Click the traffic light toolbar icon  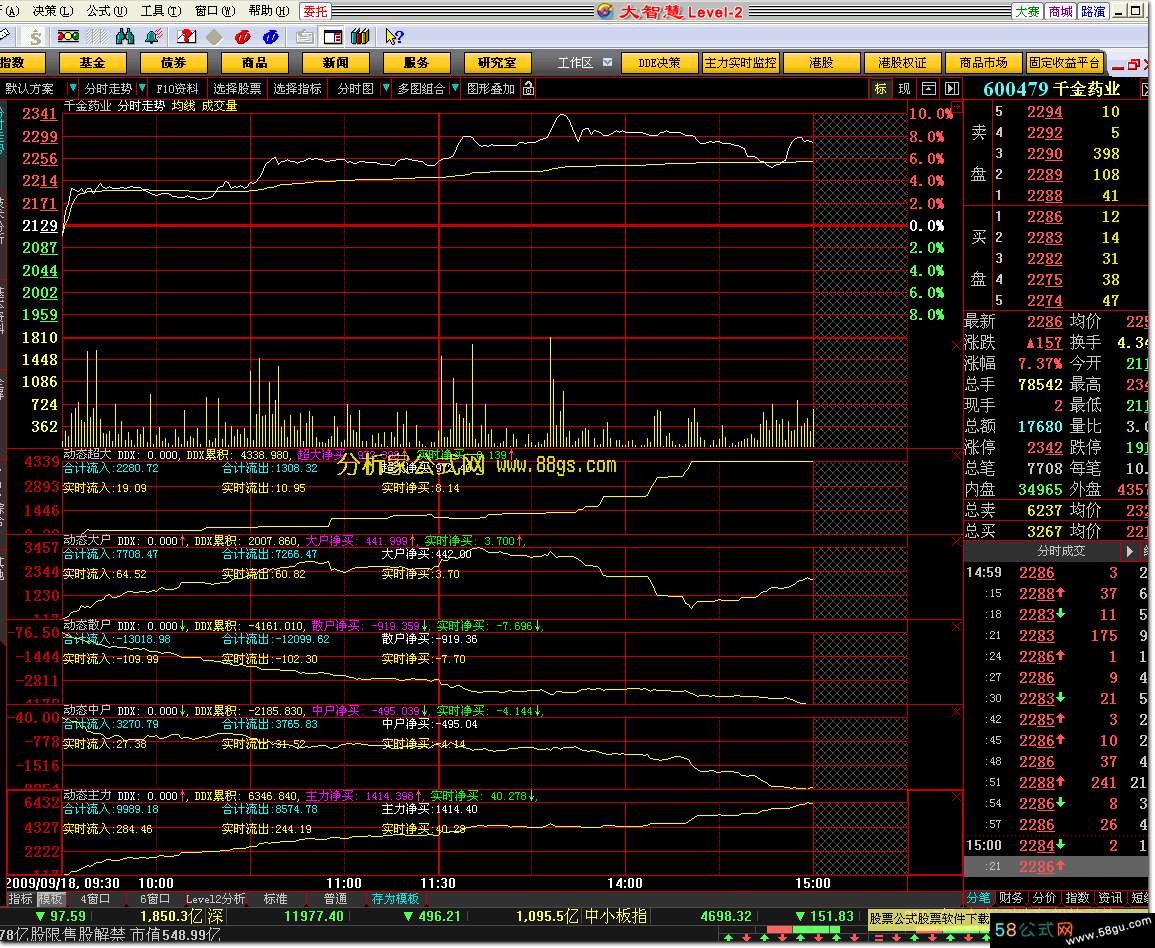[x=69, y=36]
